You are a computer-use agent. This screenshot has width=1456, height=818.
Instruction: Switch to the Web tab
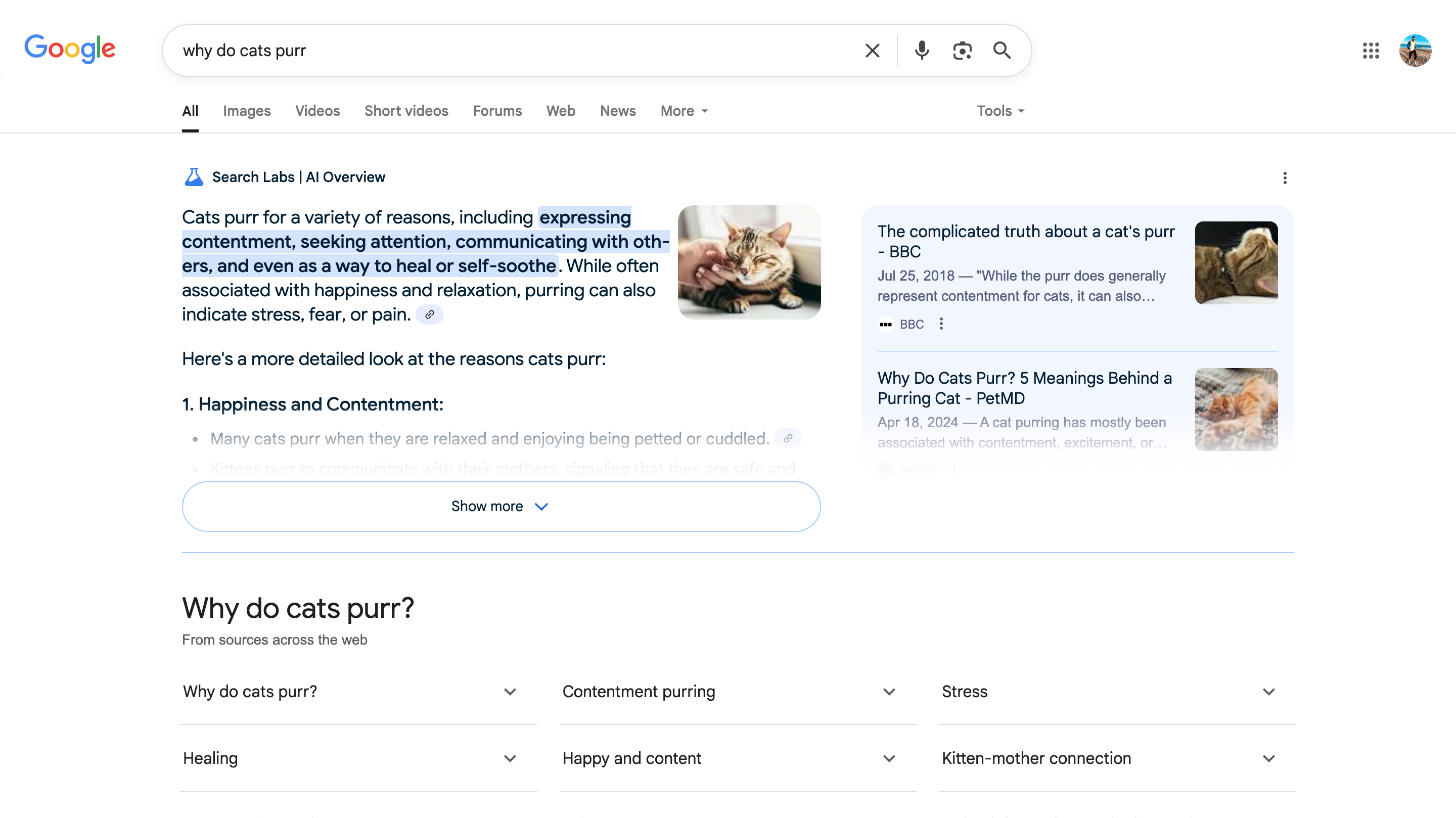(561, 111)
